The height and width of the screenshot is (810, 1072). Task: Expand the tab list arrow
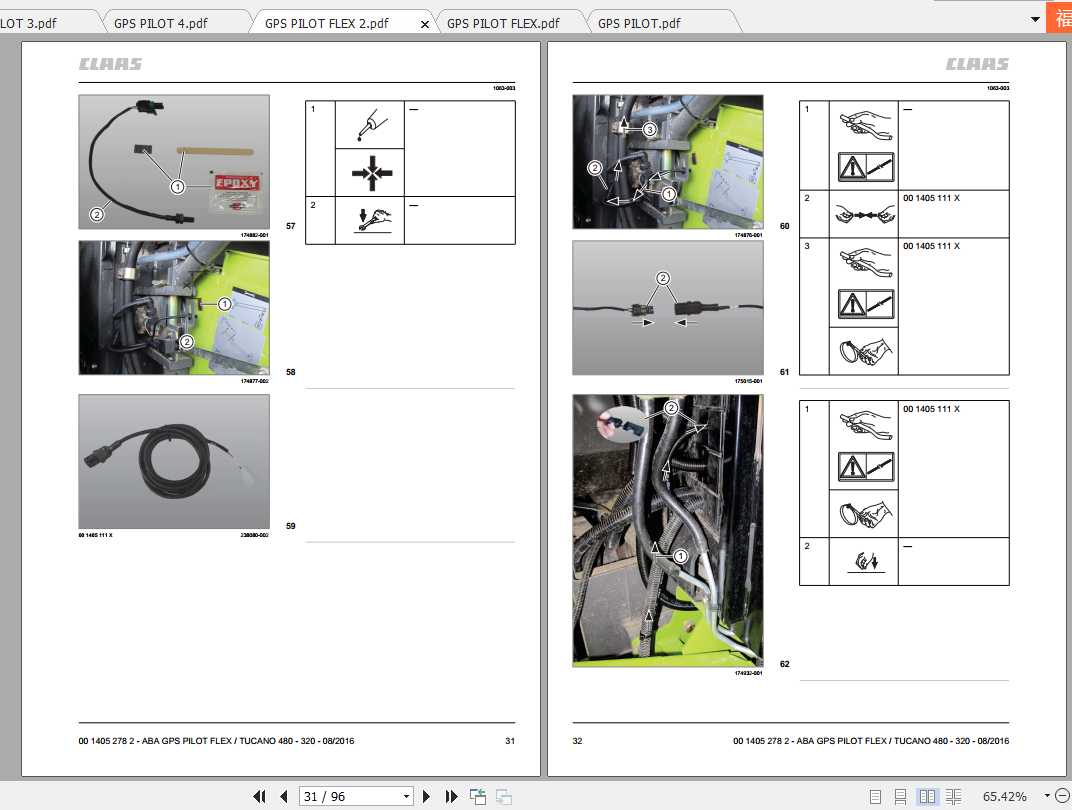(x=1035, y=20)
